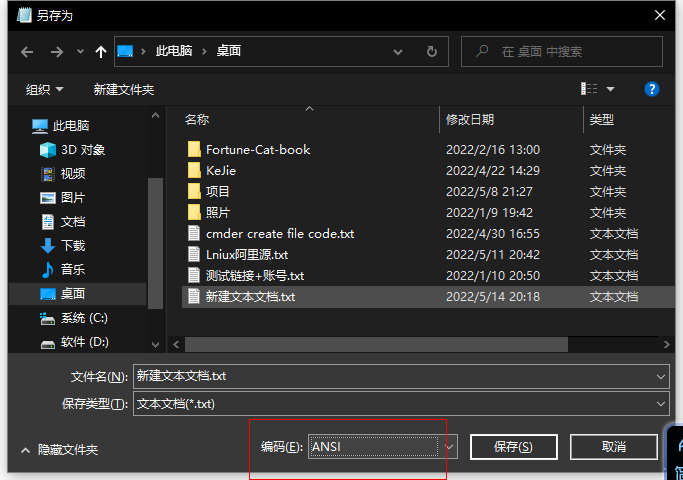Select Lniux阿里源.txt file

coord(247,255)
